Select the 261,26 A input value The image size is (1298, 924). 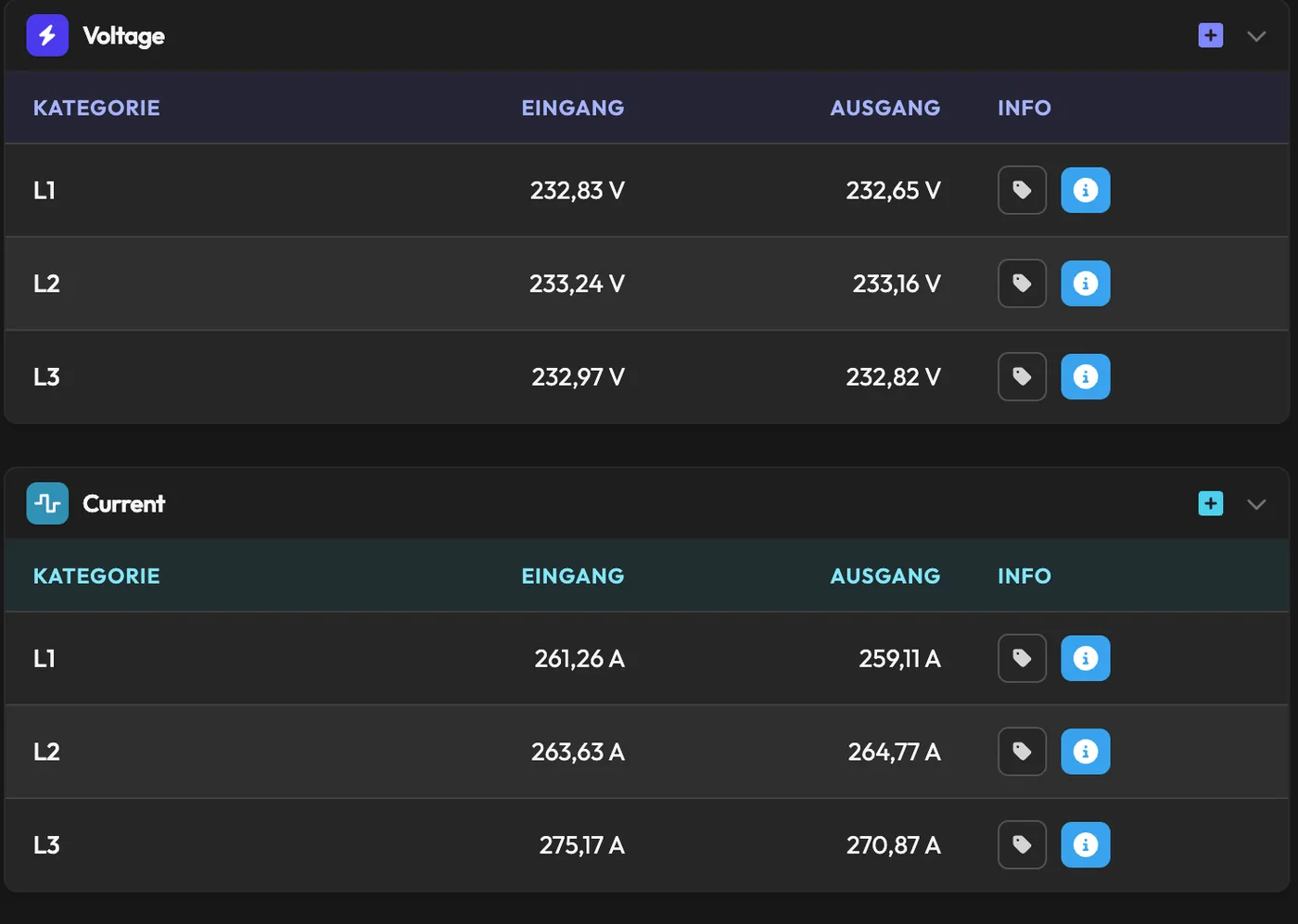coord(579,659)
